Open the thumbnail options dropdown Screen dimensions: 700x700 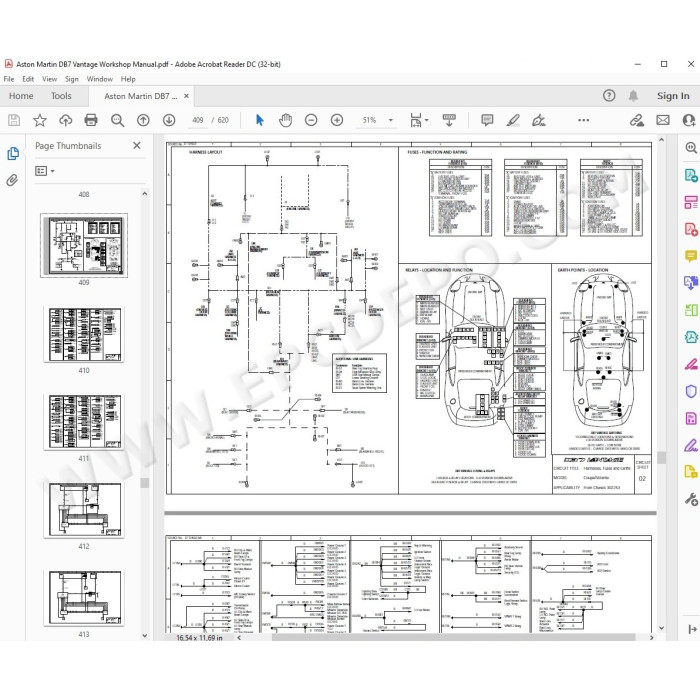click(x=45, y=171)
